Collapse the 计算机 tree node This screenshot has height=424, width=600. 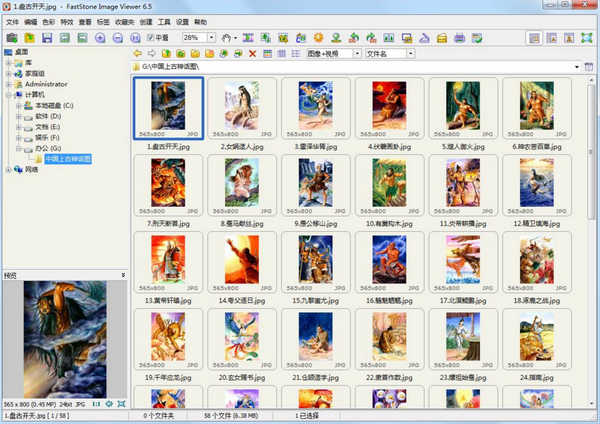(x=8, y=95)
